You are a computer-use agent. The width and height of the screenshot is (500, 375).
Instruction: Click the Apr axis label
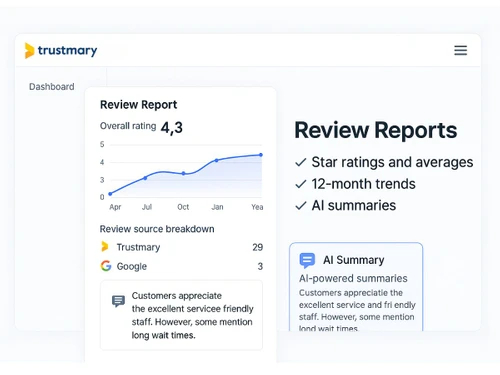coord(115,207)
